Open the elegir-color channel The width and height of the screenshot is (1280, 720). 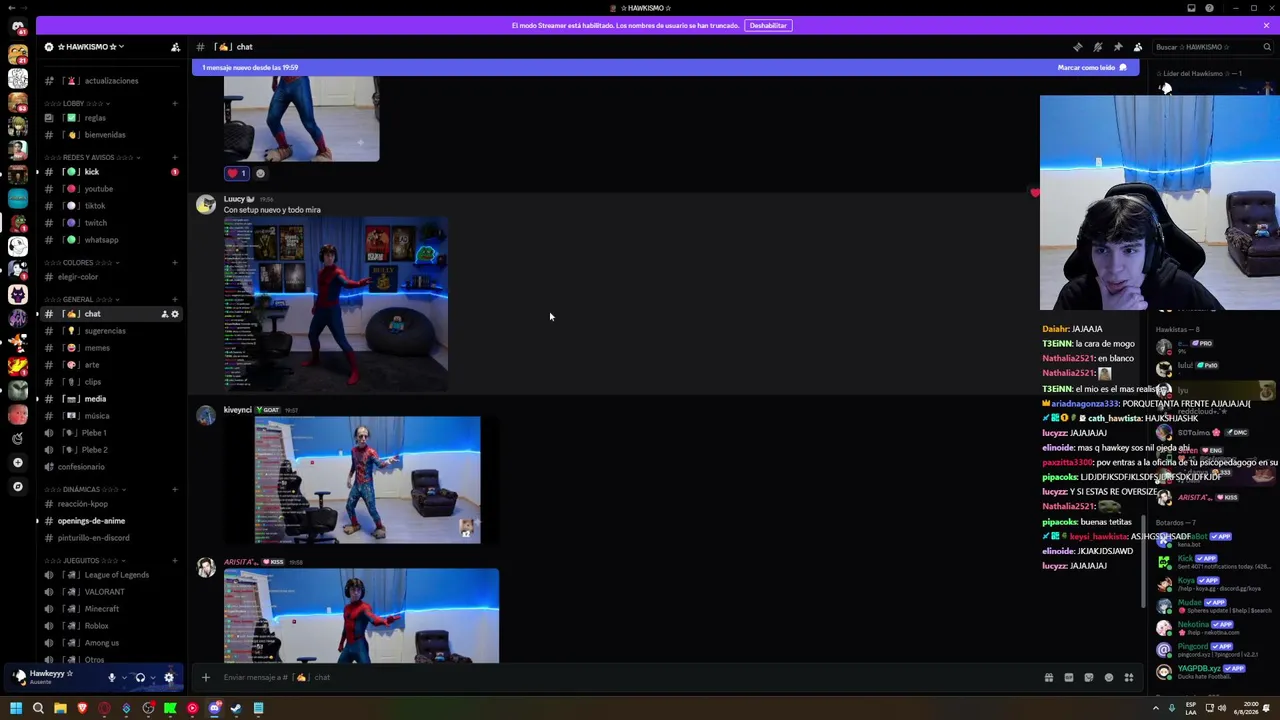tap(111, 277)
